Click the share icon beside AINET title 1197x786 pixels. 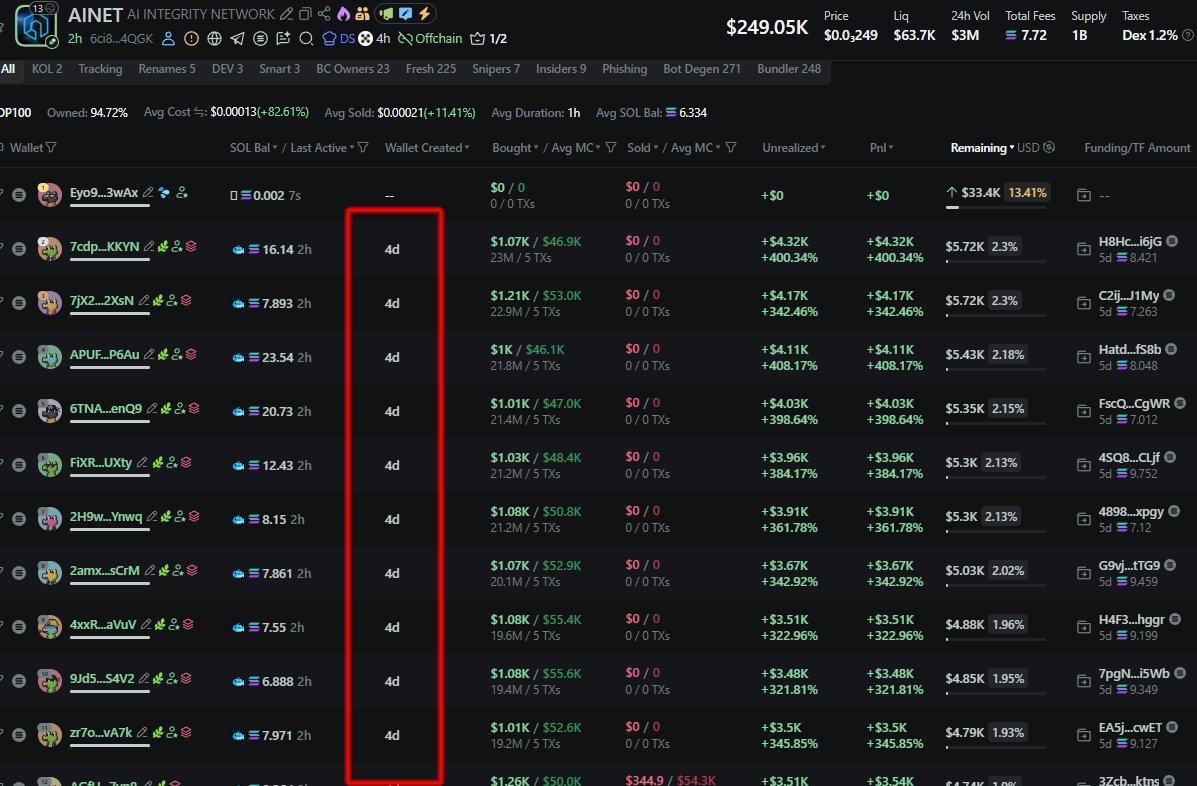tap(323, 14)
